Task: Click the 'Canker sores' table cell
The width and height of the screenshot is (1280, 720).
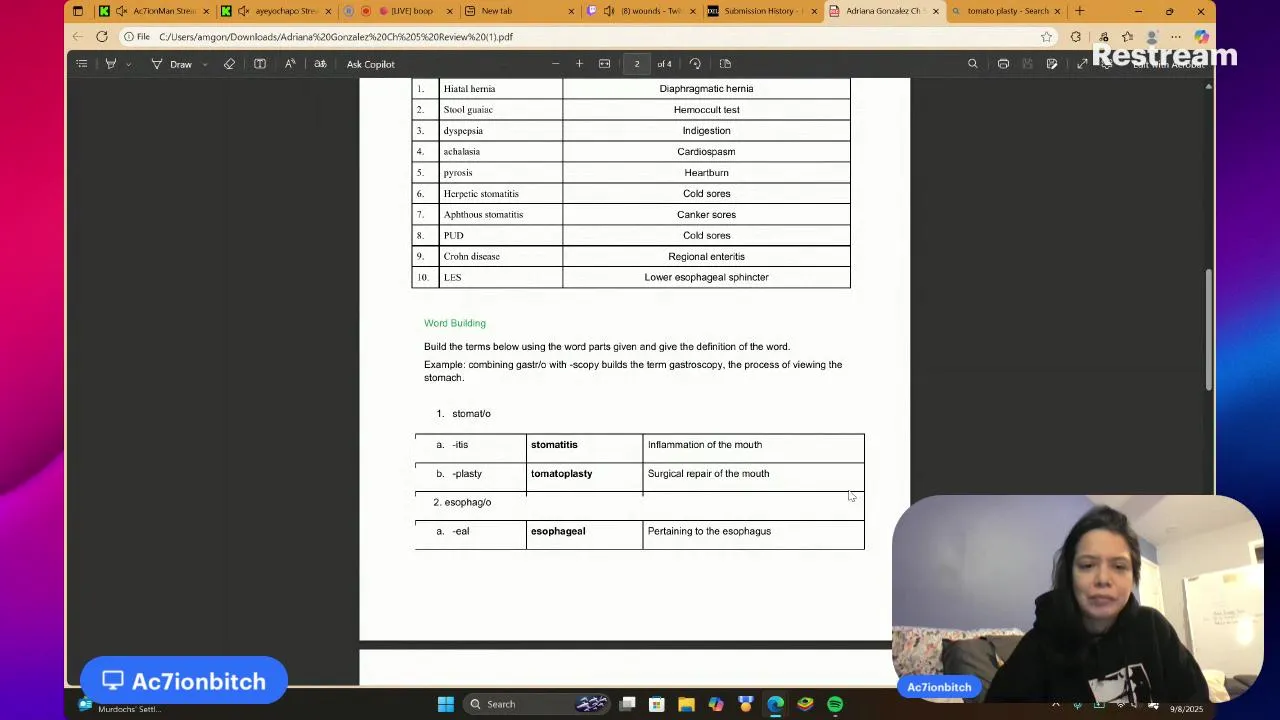Action: [x=706, y=215]
